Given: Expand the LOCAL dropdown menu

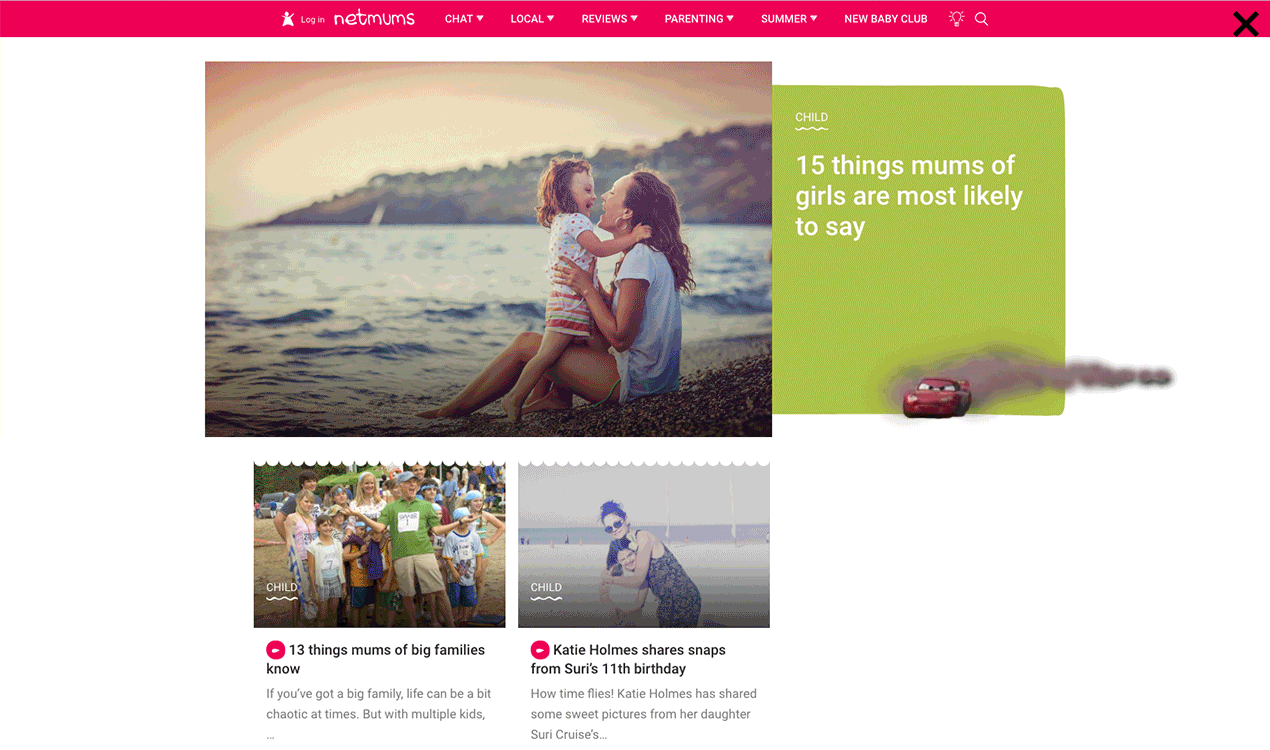Looking at the screenshot, I should pyautogui.click(x=532, y=19).
